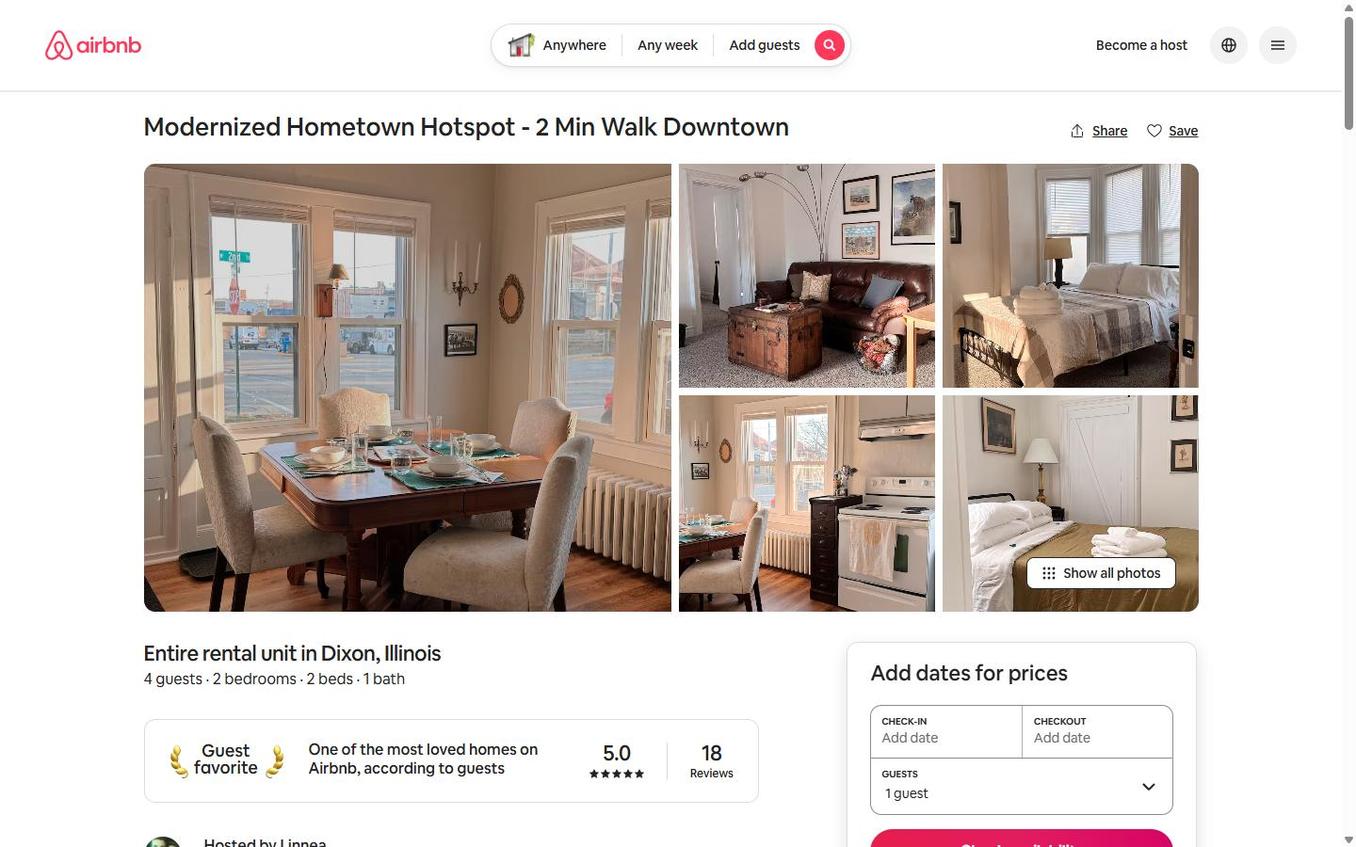Open the globe language selector
The image size is (1356, 847).
tap(1229, 45)
